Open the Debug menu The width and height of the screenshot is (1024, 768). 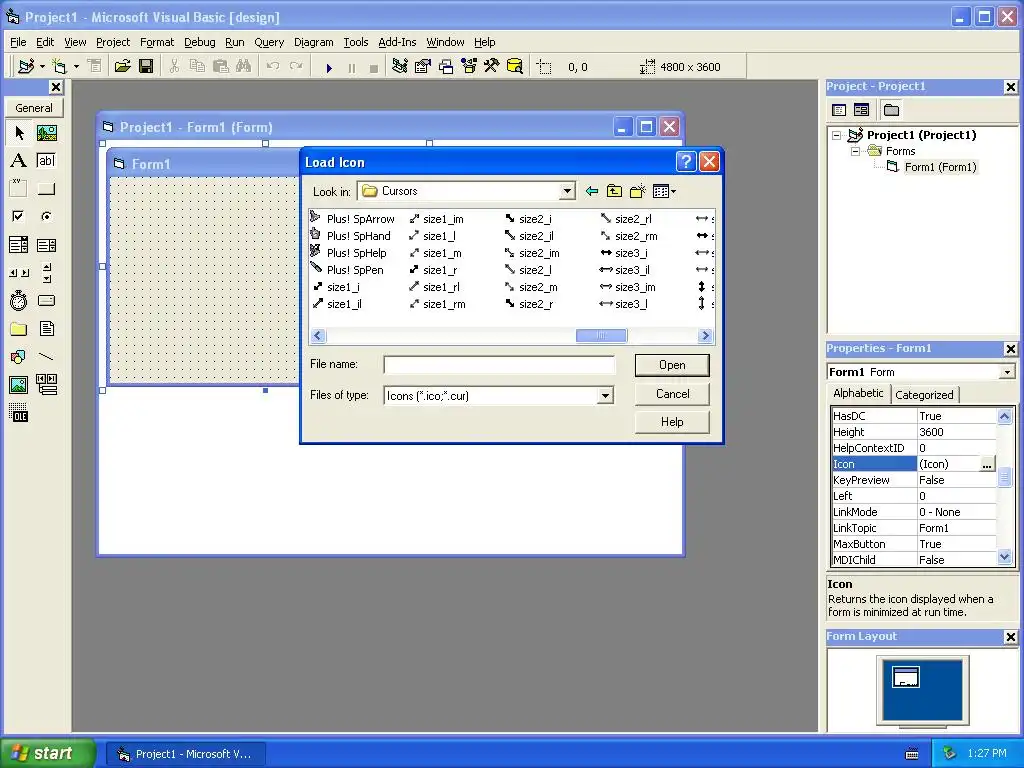[200, 42]
